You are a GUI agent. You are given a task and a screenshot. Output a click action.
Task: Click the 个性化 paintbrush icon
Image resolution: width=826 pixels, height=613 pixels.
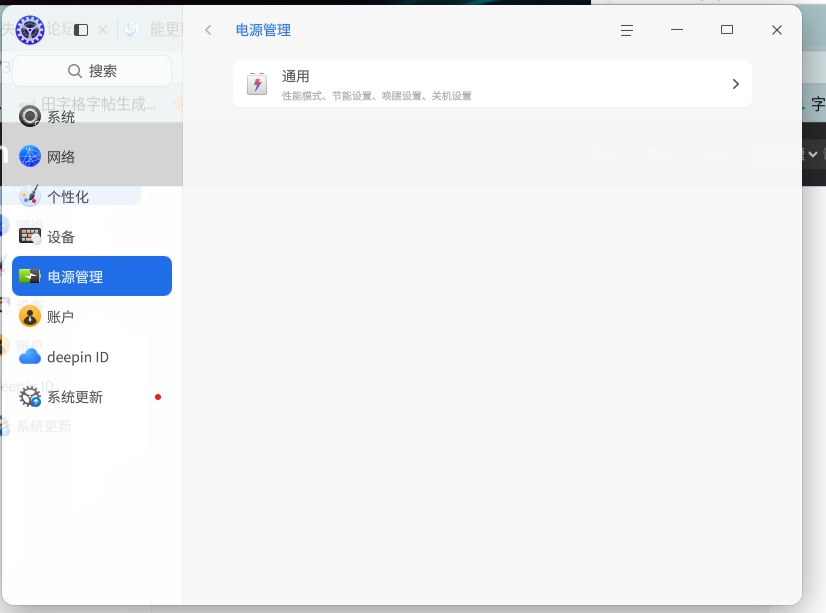tap(30, 196)
